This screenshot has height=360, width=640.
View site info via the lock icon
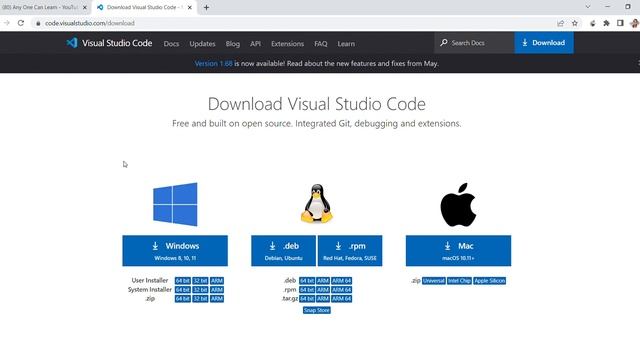[38, 23]
